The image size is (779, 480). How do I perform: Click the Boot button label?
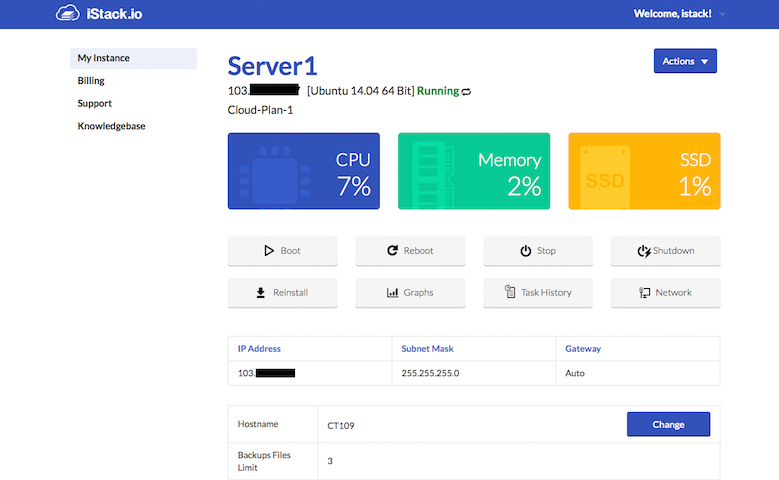(x=290, y=251)
